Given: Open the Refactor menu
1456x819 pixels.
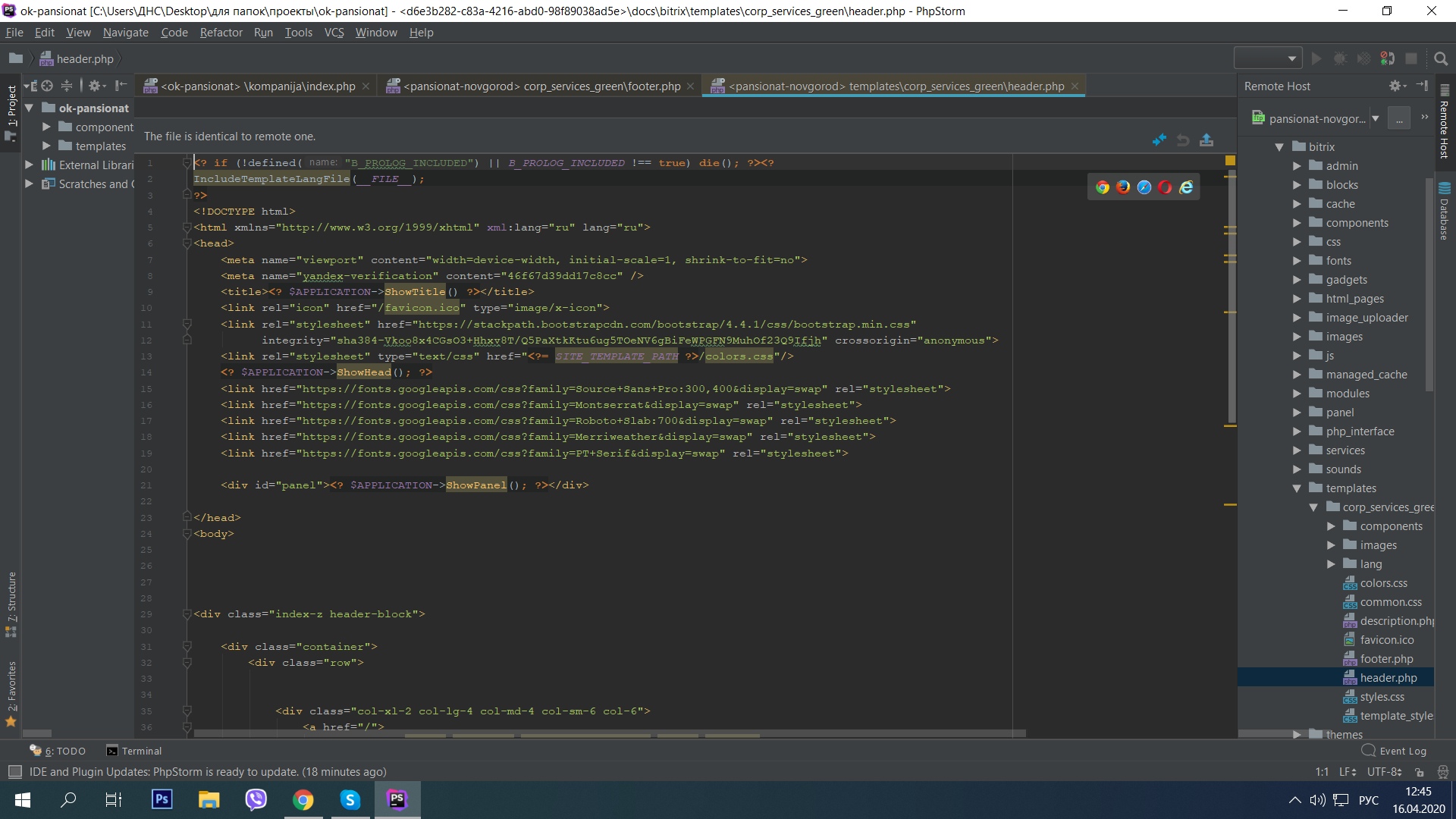Looking at the screenshot, I should click(221, 33).
